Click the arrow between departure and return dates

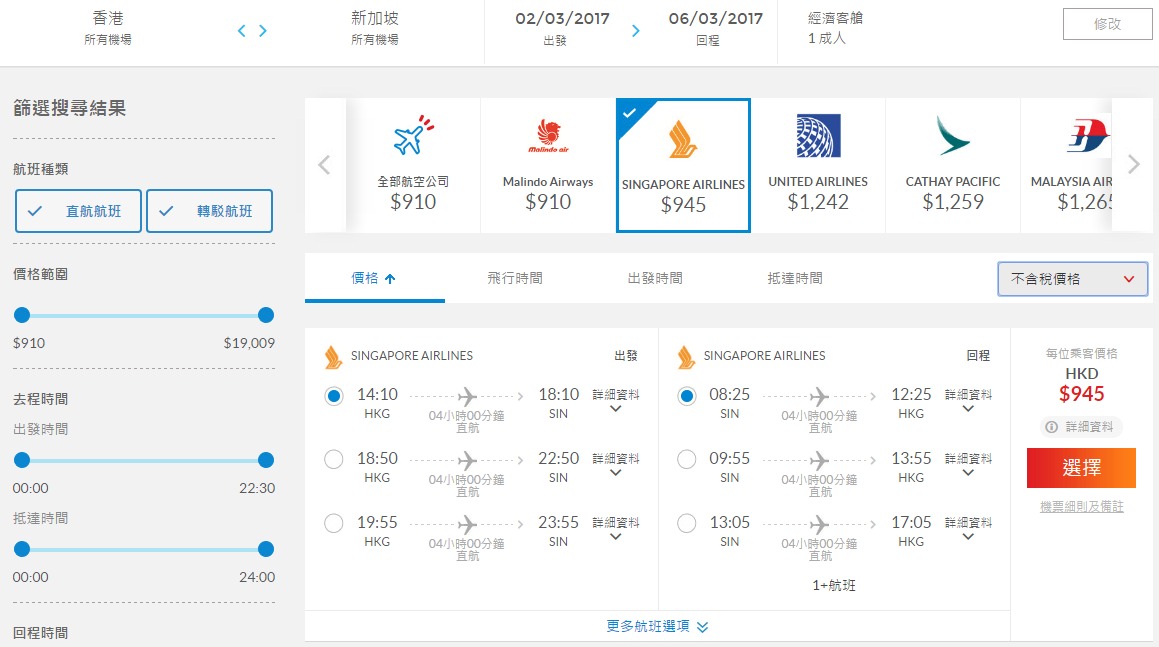coord(636,30)
